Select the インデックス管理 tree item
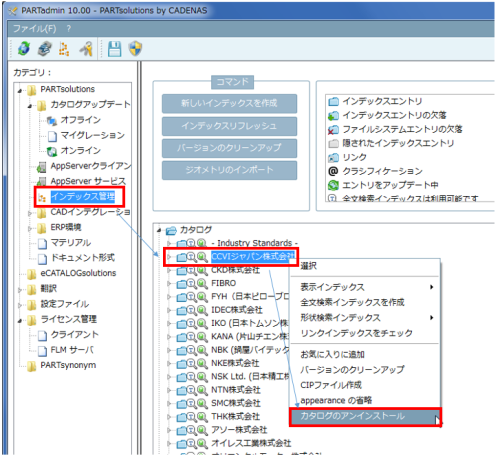The image size is (500, 456). 83,197
